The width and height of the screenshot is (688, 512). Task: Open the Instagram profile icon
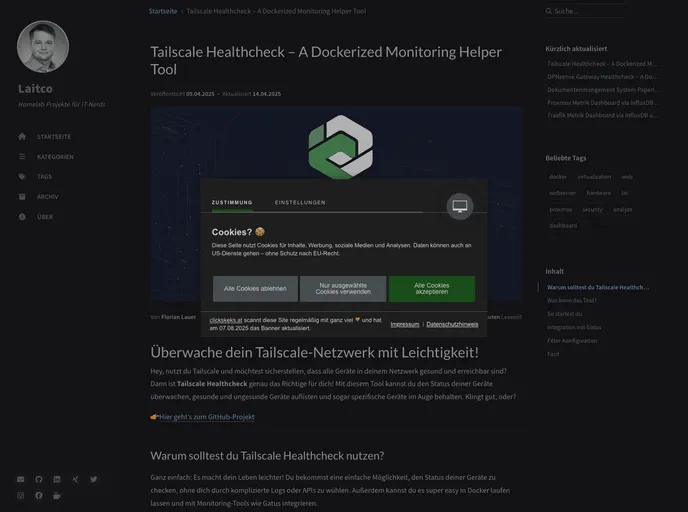(x=21, y=495)
